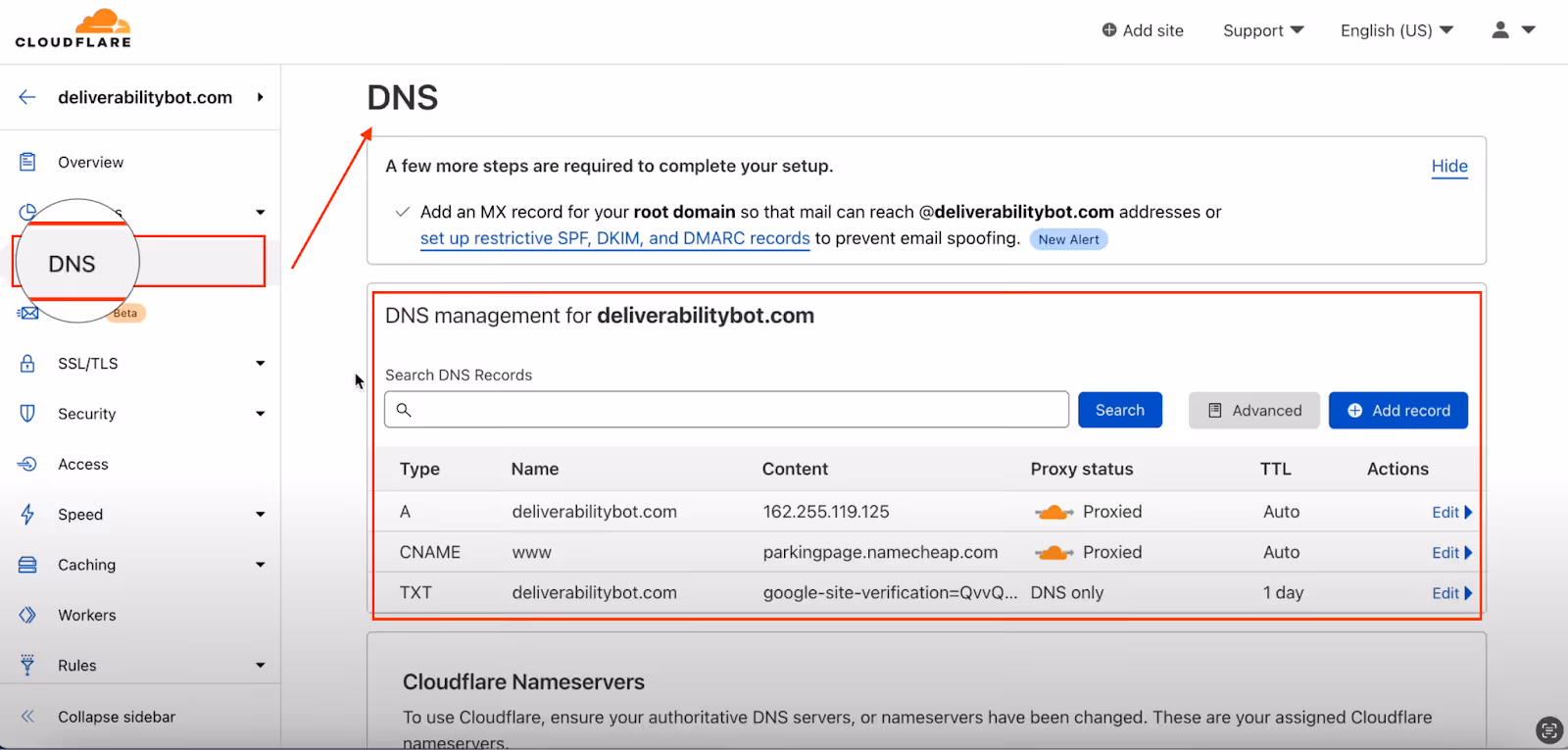Expand the SSL/TLS submenu arrow
Screen dimensions: 1568x750
pos(261,363)
